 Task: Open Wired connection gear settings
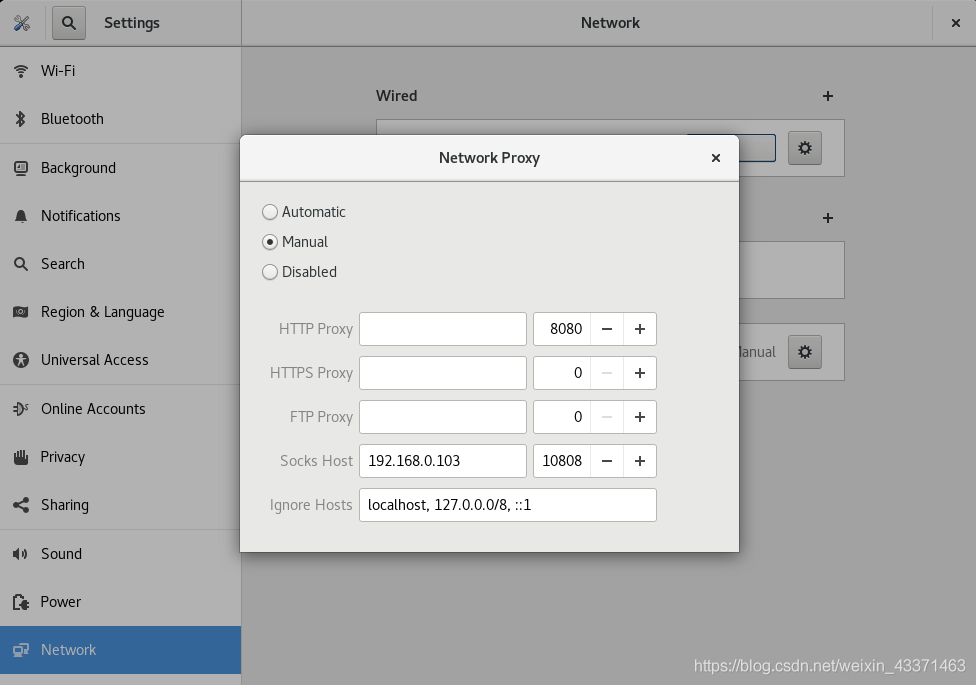[x=805, y=148]
